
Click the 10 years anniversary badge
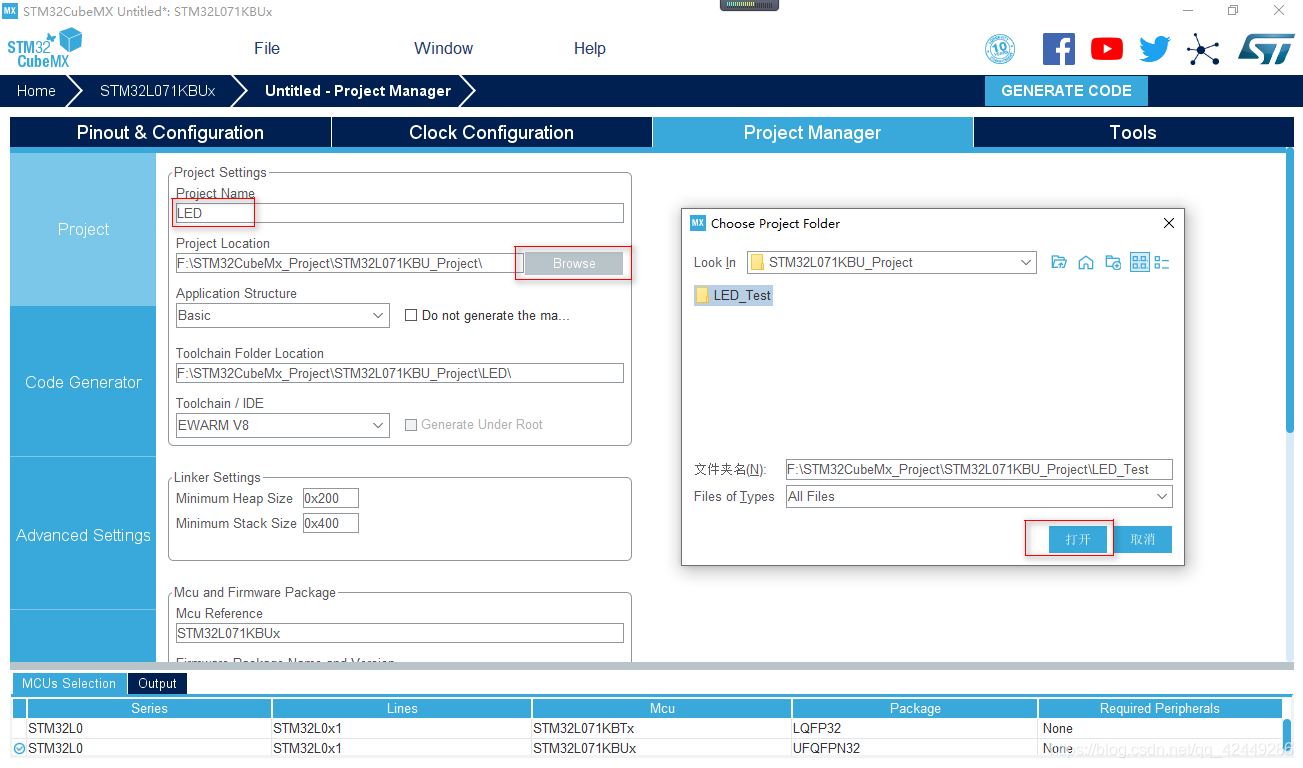pyautogui.click(x=1000, y=48)
